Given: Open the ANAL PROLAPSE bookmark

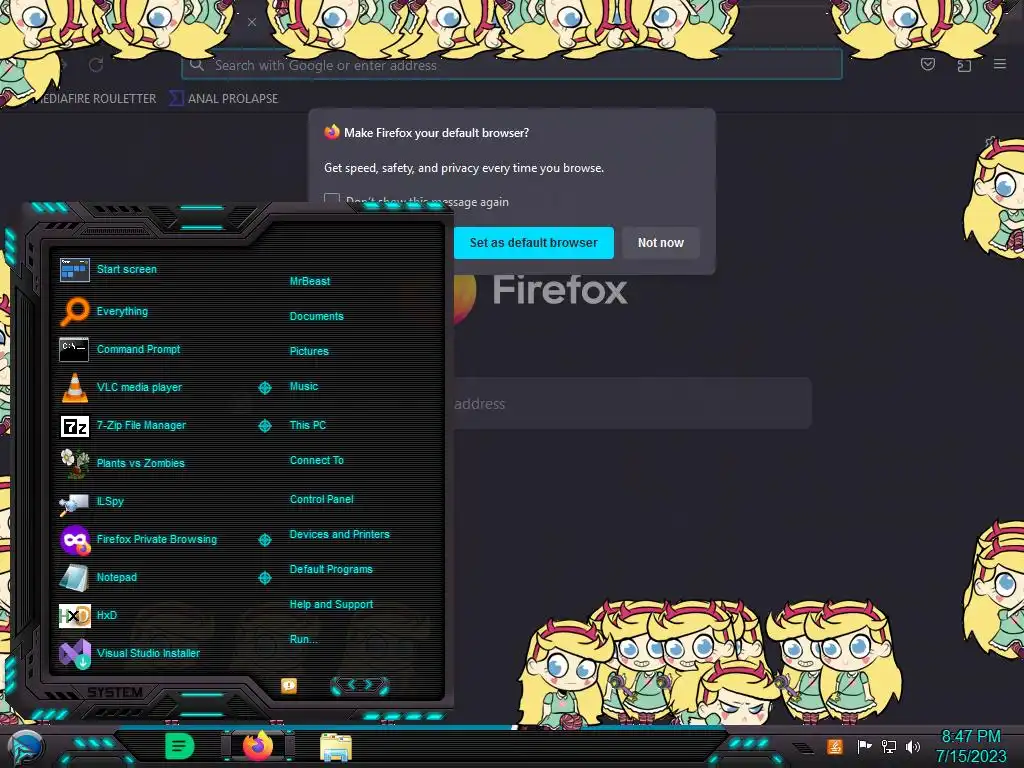Looking at the screenshot, I should (x=224, y=99).
